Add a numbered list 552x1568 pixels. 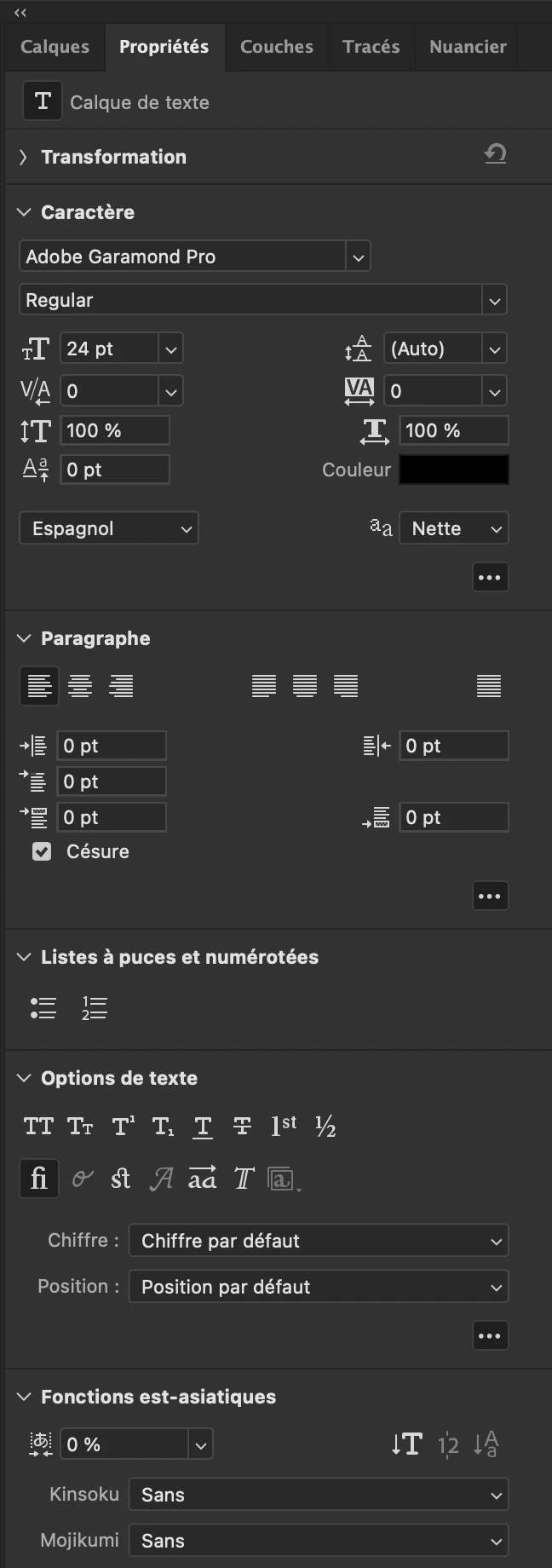click(x=94, y=1008)
